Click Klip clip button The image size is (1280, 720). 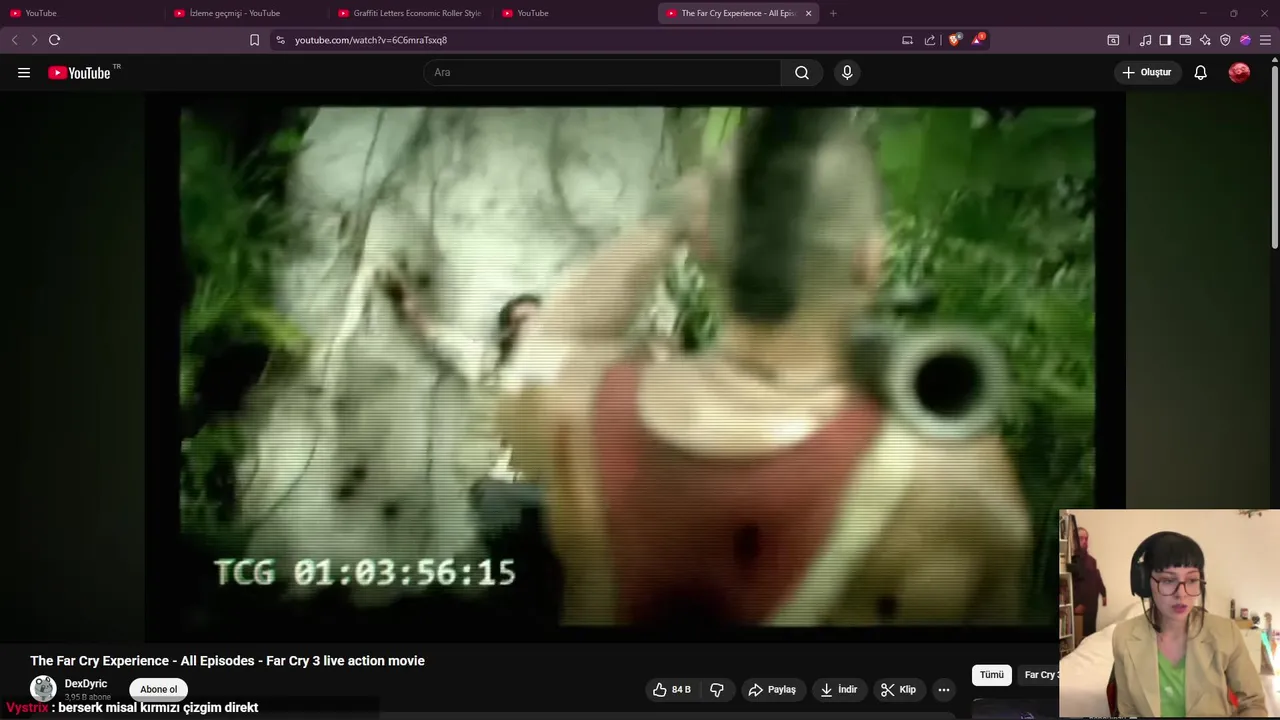pos(898,689)
